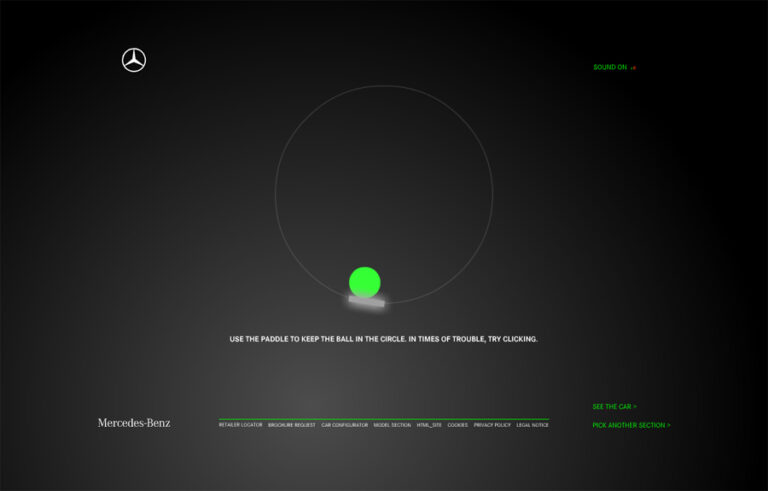Open the Privacy Policy link
768x491 pixels.
tap(492, 425)
